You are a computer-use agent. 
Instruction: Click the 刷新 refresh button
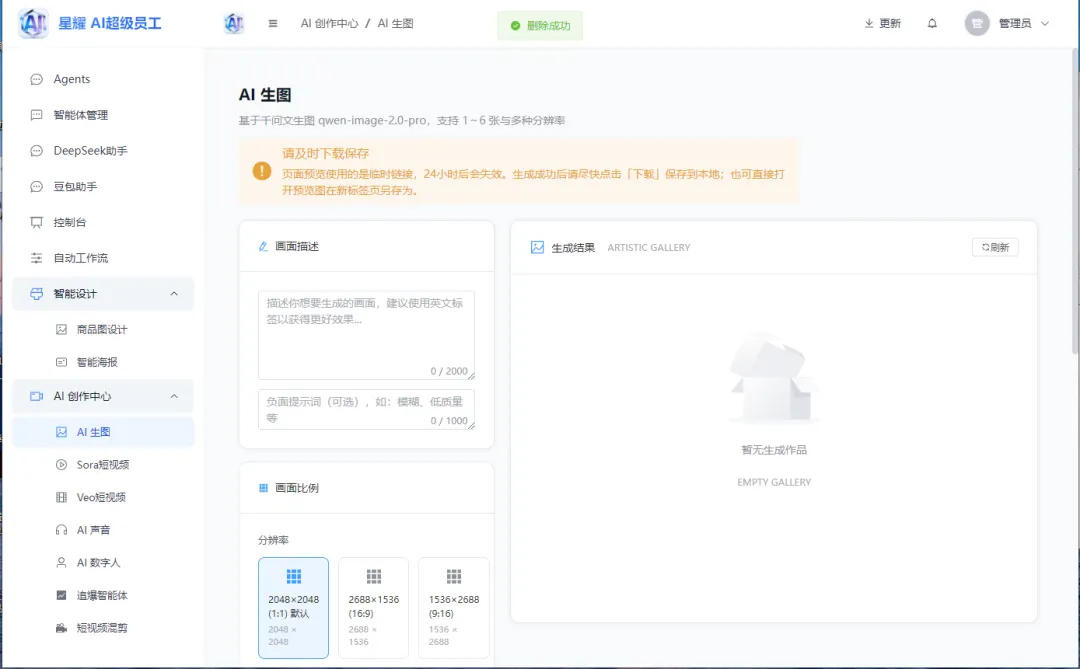995,247
